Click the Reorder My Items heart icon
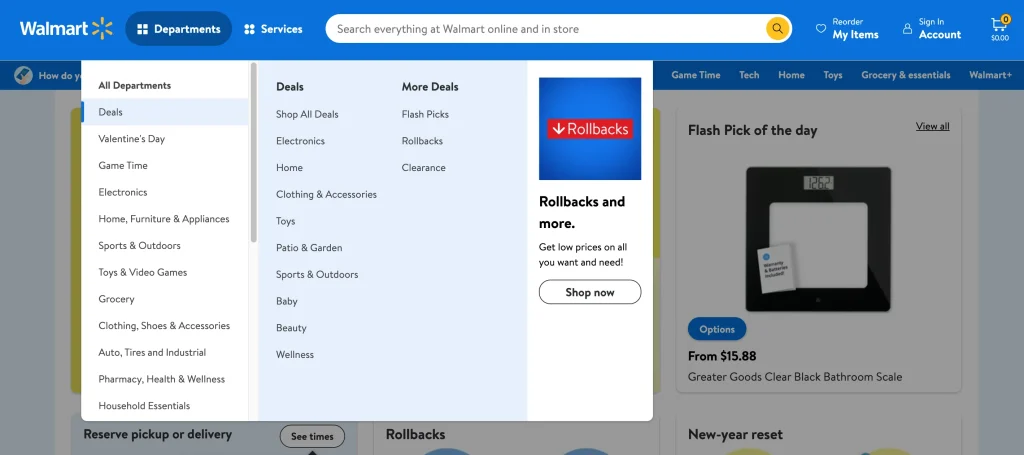This screenshot has height=455, width=1024. [x=821, y=29]
